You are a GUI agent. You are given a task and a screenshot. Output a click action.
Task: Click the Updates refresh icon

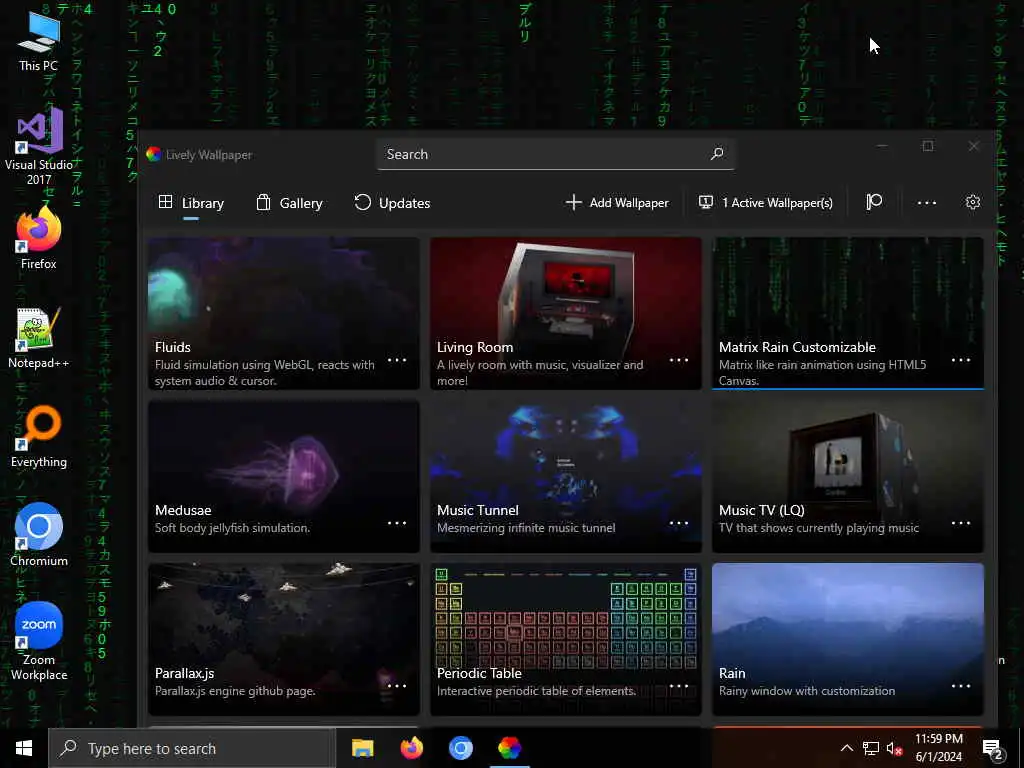point(362,202)
